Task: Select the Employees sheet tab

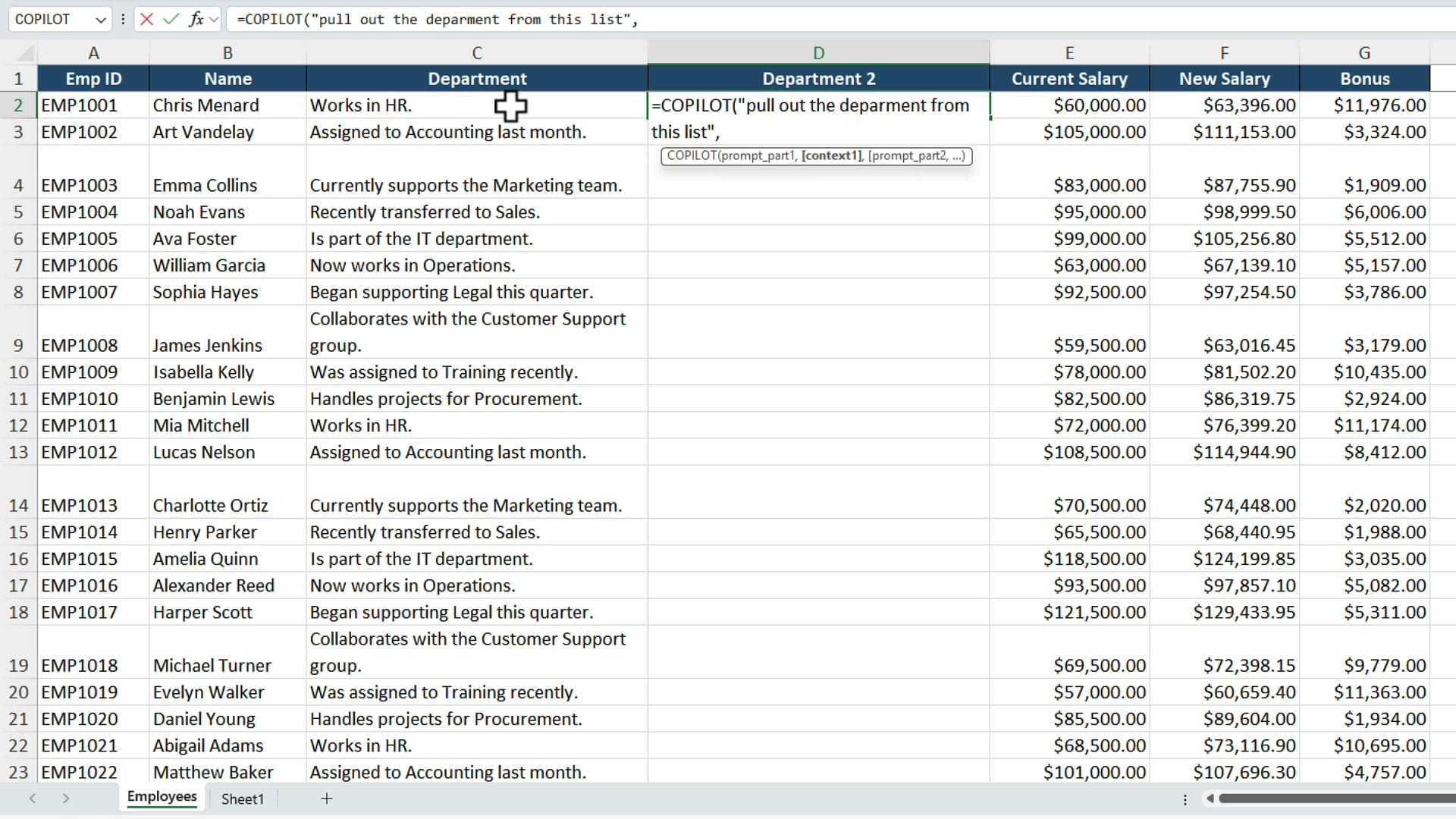Action: pos(161,797)
